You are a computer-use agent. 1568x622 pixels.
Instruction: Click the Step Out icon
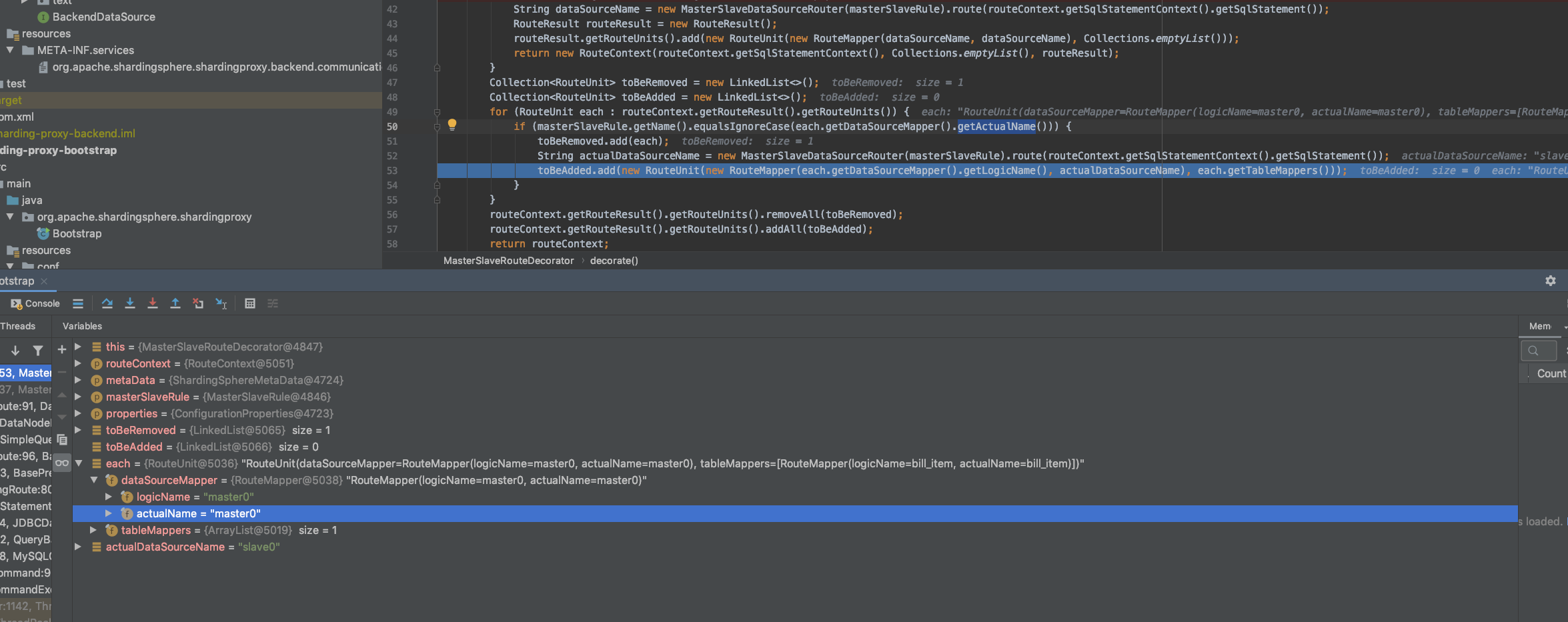tap(175, 303)
